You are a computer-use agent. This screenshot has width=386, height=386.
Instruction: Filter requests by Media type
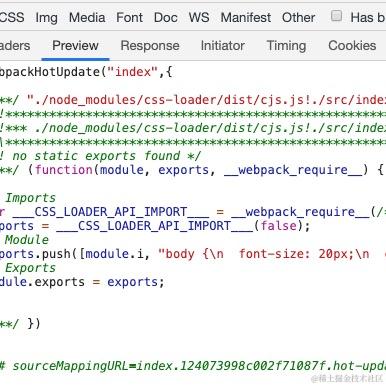87,17
